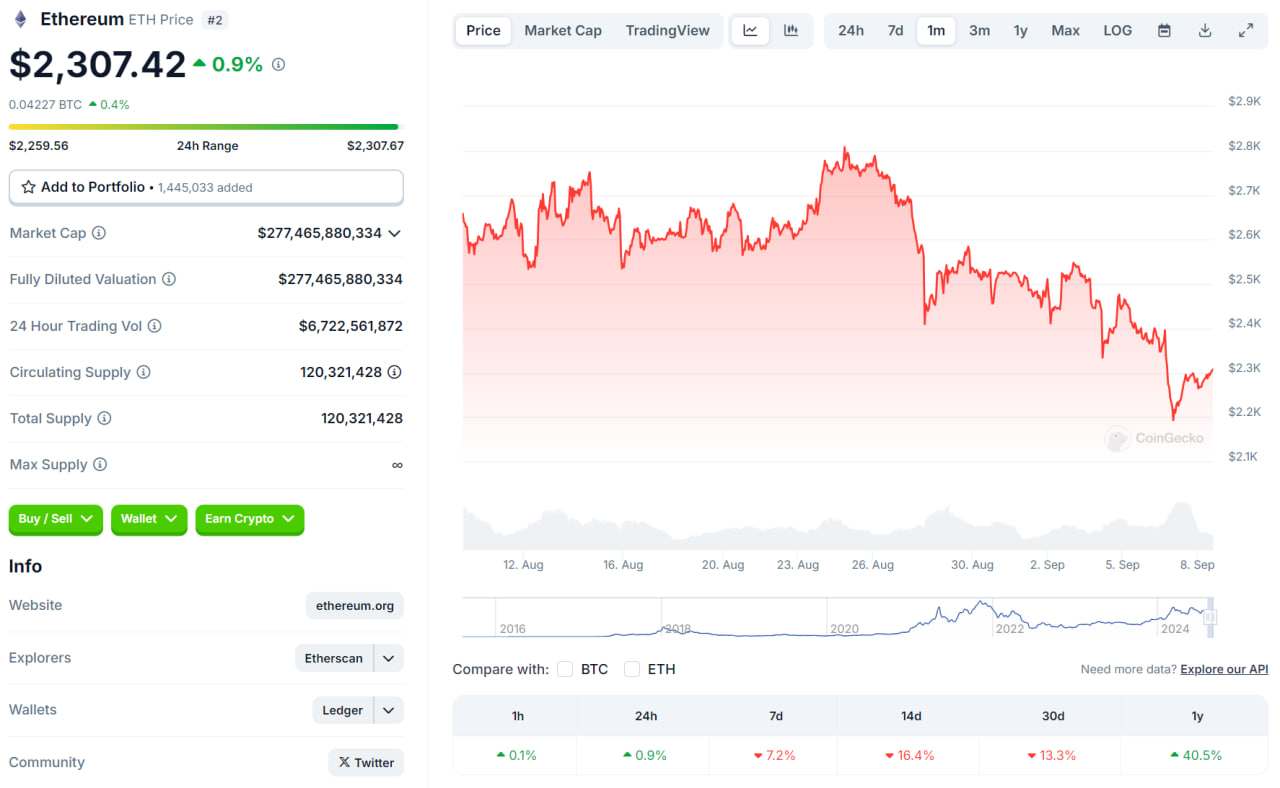Expand the Market Cap chevron
This screenshot has height=788, width=1280.
394,233
